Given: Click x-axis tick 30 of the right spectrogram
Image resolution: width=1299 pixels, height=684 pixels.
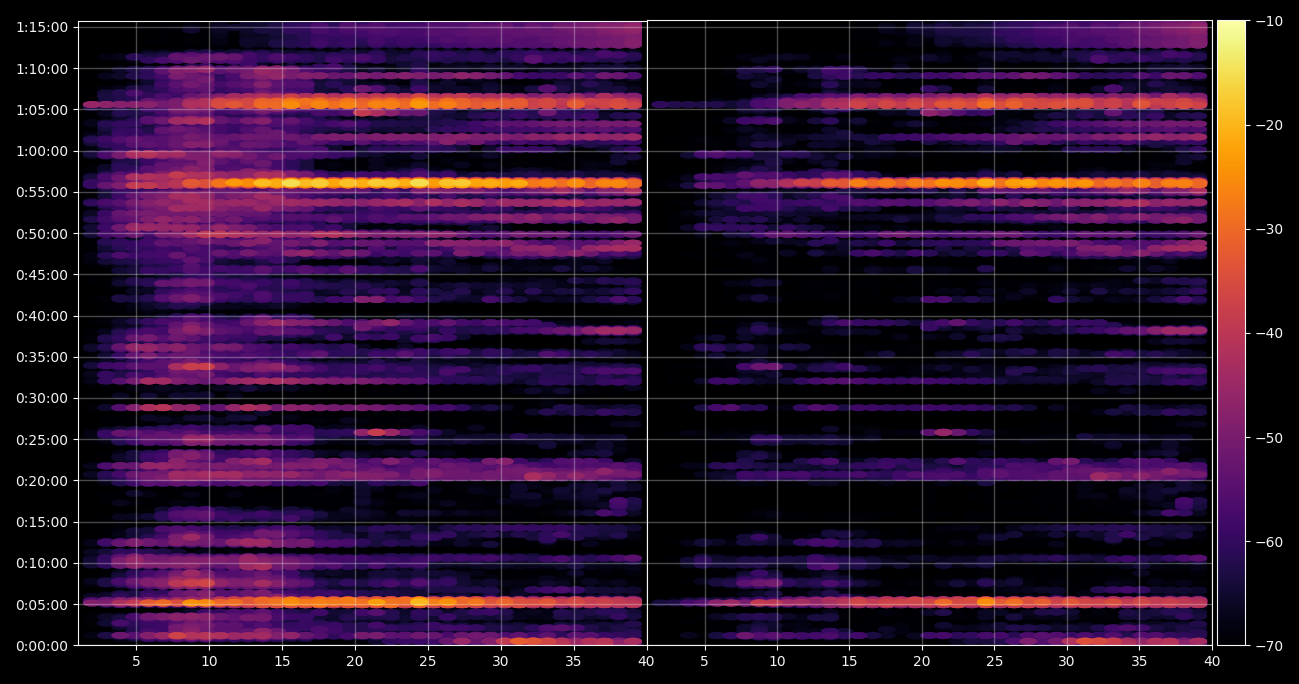Looking at the screenshot, I should pyautogui.click(x=1067, y=661).
